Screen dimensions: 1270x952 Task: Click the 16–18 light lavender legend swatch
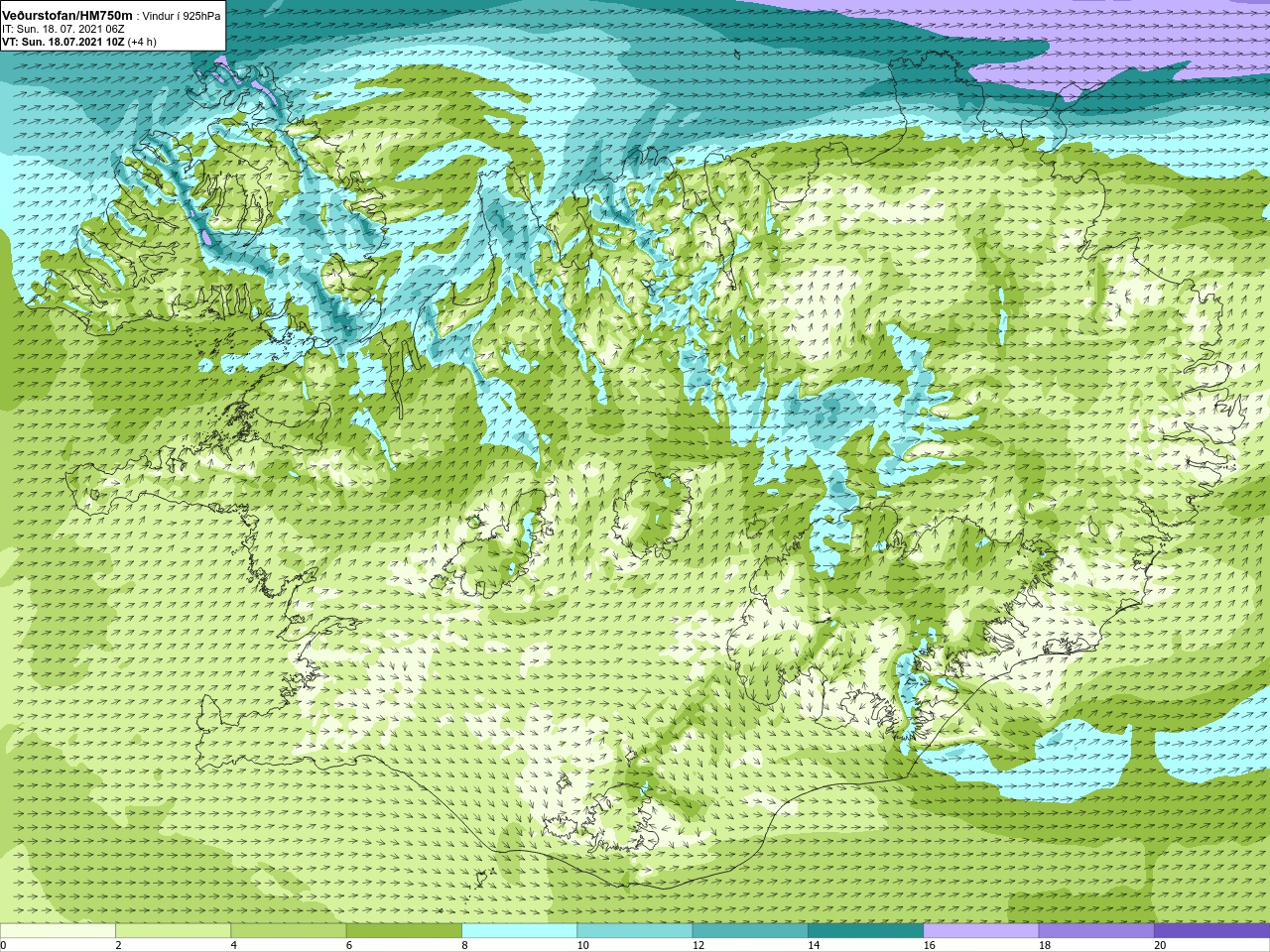981,931
